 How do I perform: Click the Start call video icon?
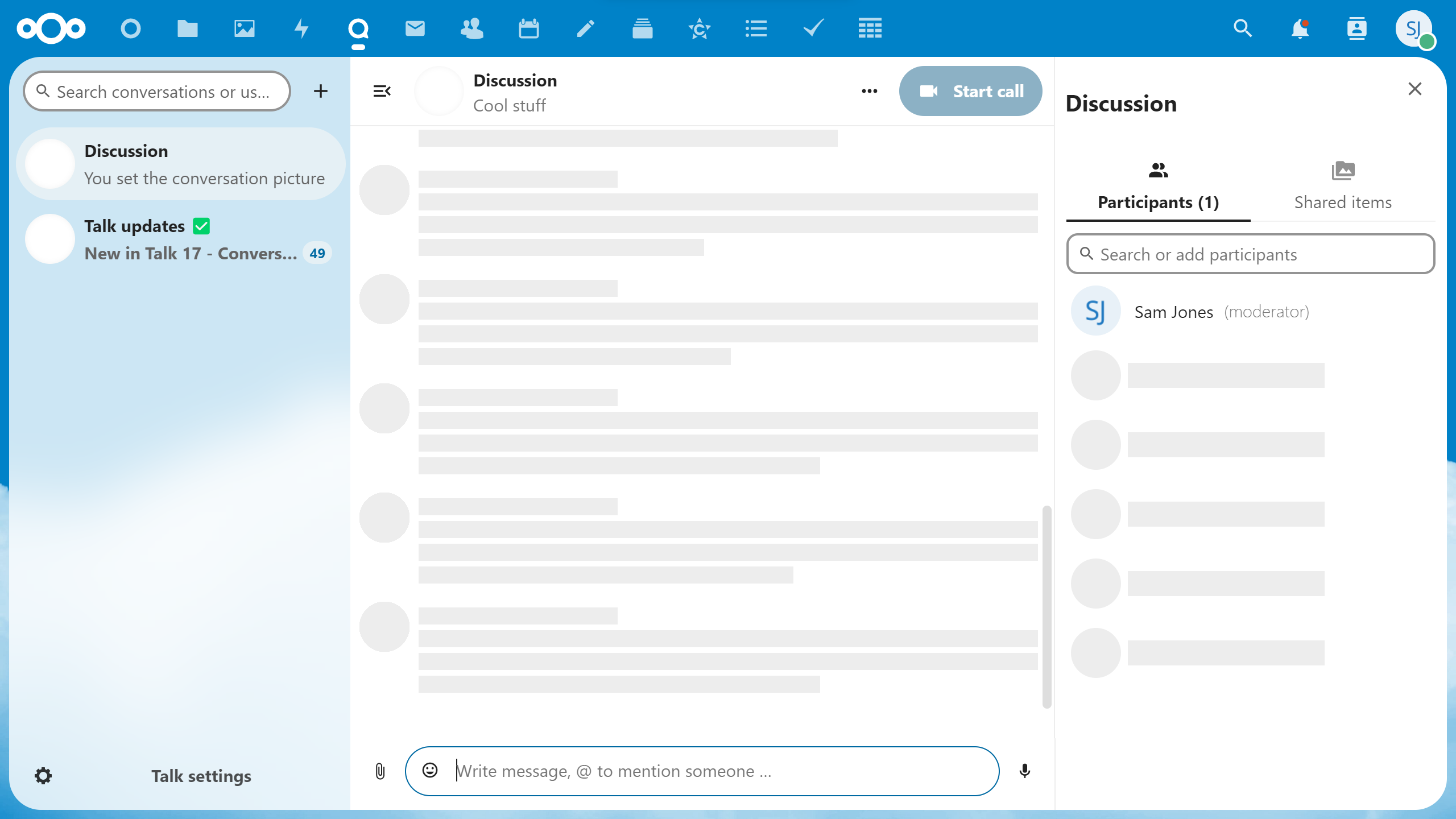click(929, 91)
